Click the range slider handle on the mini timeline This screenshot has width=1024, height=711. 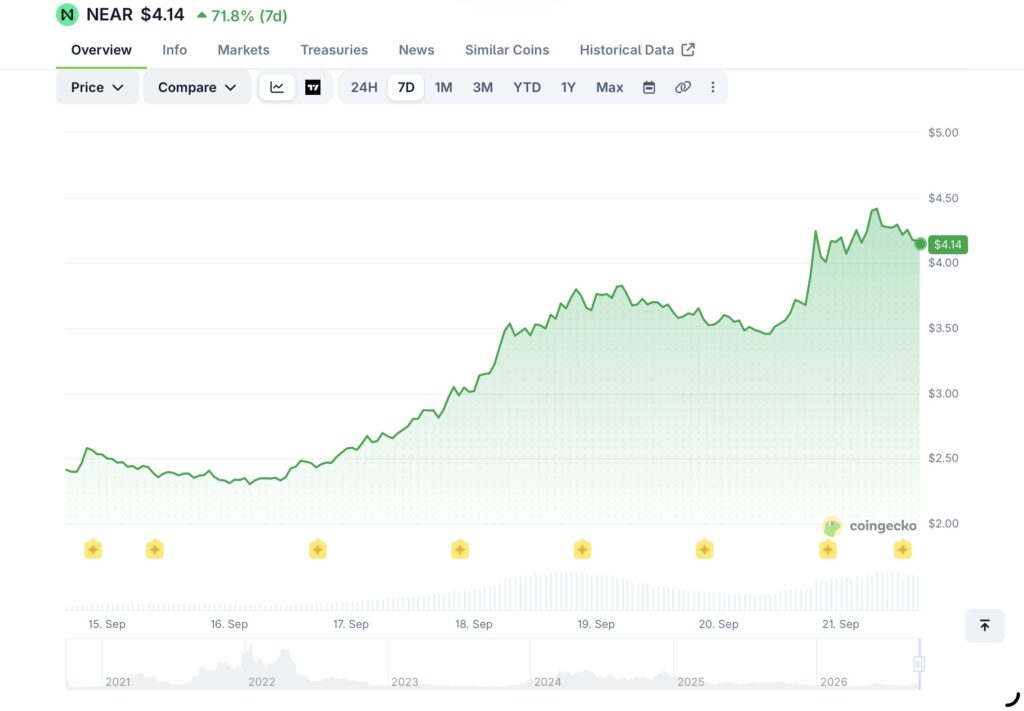tap(919, 664)
